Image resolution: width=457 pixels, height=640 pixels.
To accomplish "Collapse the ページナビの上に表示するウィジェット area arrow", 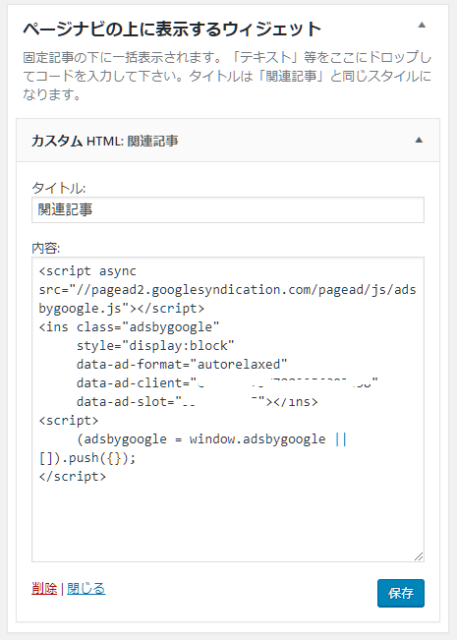I will [x=422, y=25].
